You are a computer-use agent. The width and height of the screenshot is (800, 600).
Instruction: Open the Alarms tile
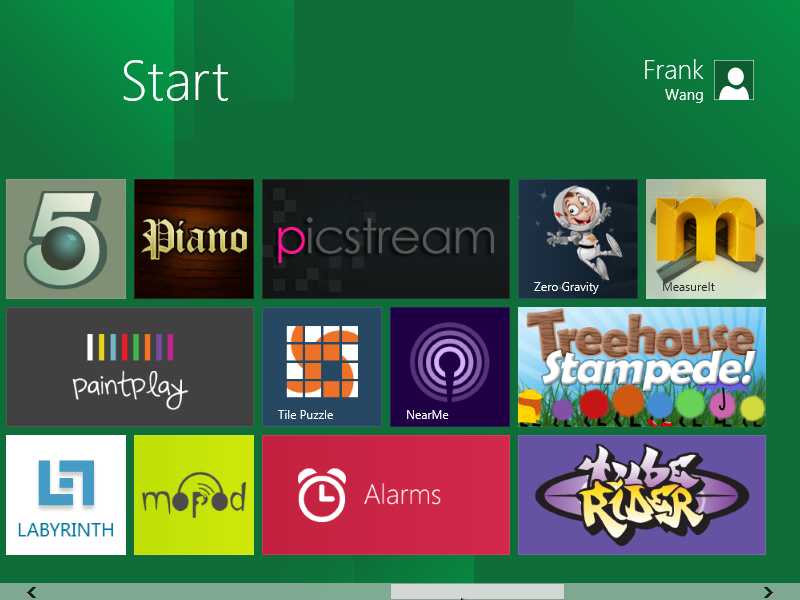386,495
